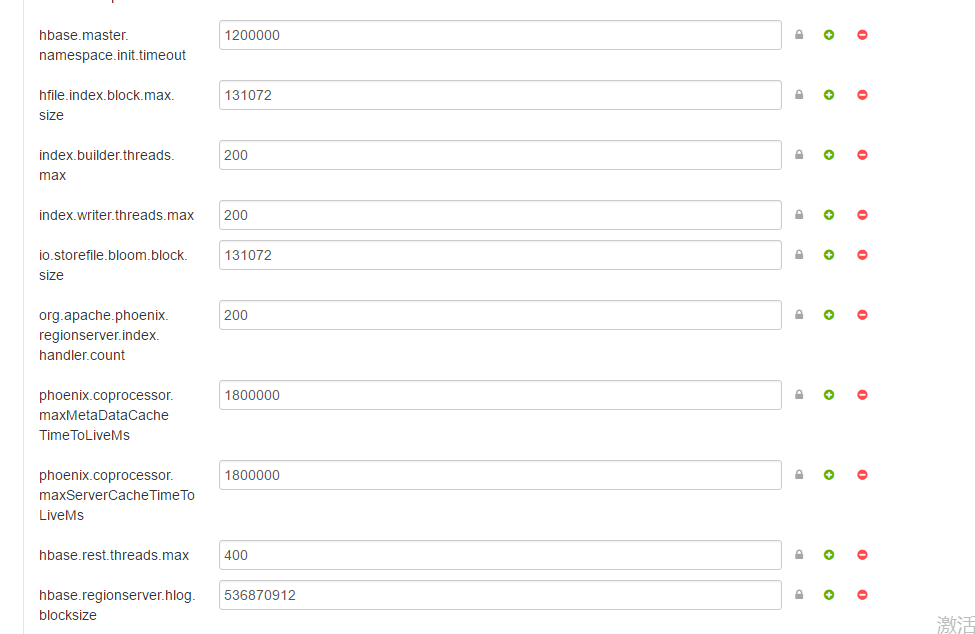Viewport: 975px width, 634px height.
Task: Edit the index.builder.threads.max value field
Action: pos(500,155)
